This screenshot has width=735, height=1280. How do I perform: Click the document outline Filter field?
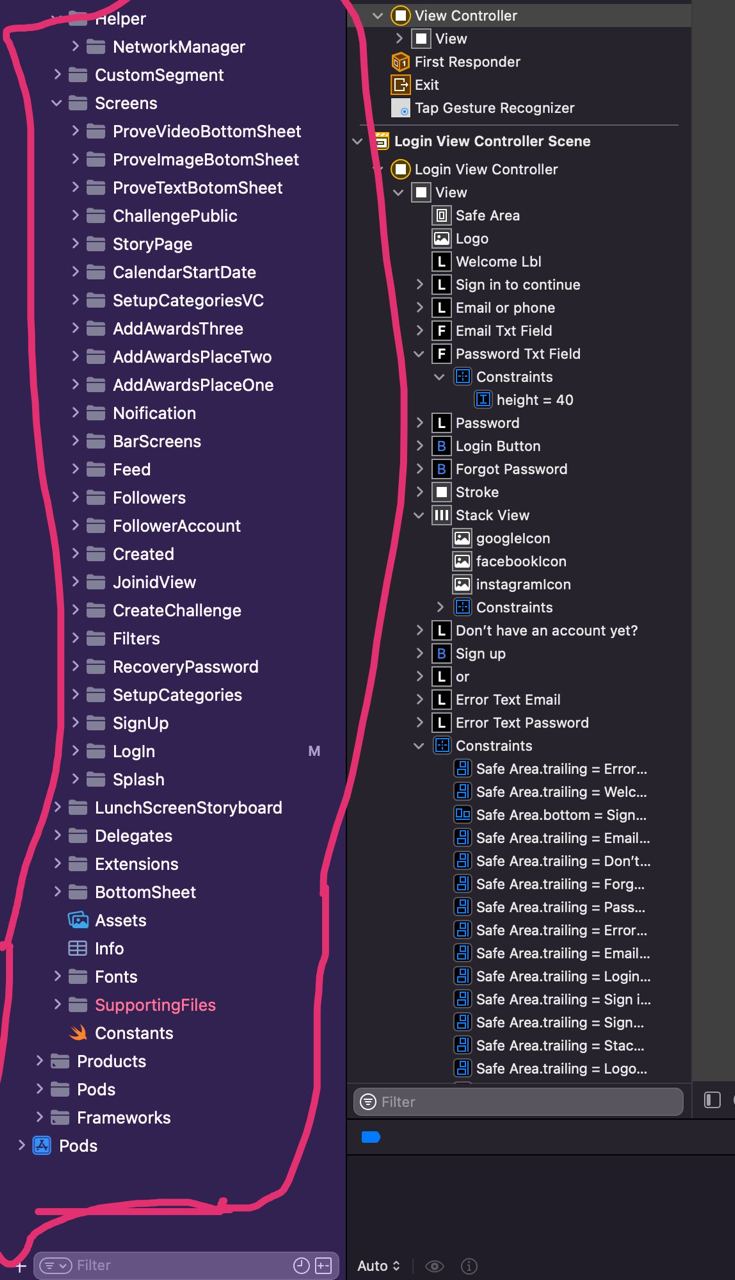point(518,1101)
